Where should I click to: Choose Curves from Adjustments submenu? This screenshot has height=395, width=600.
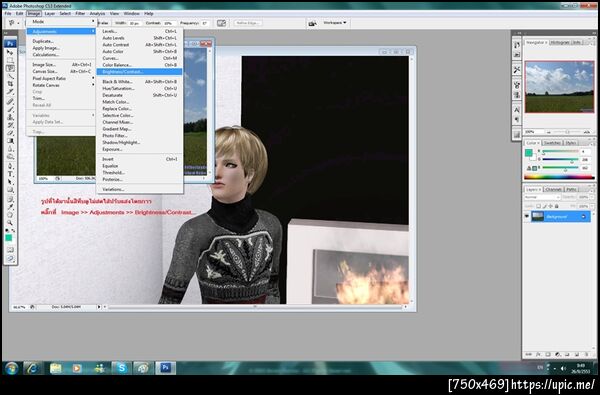[x=139, y=58]
